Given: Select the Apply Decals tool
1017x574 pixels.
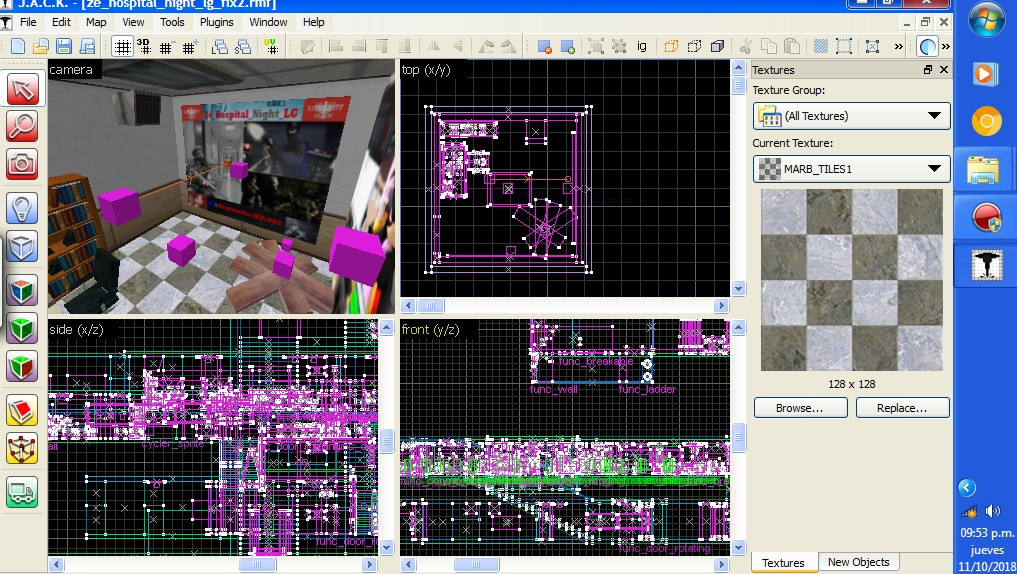Looking at the screenshot, I should [23, 366].
